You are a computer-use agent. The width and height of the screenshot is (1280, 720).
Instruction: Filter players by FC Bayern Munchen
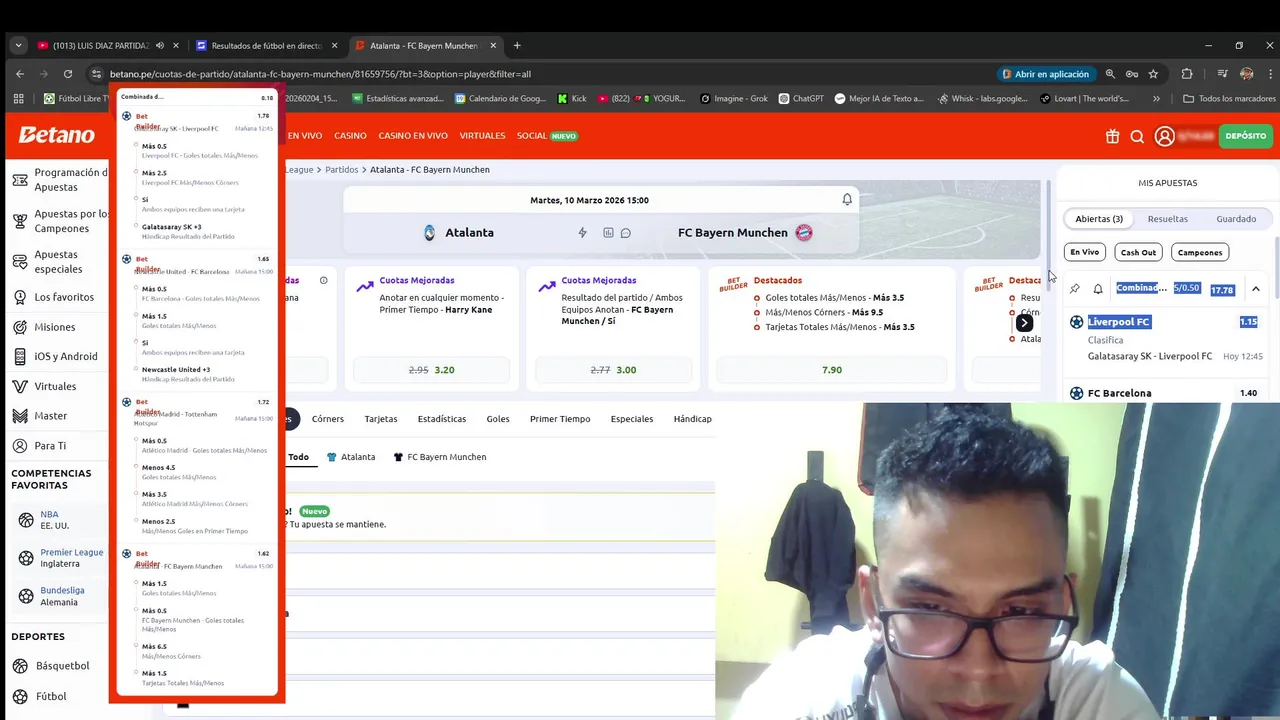(439, 457)
